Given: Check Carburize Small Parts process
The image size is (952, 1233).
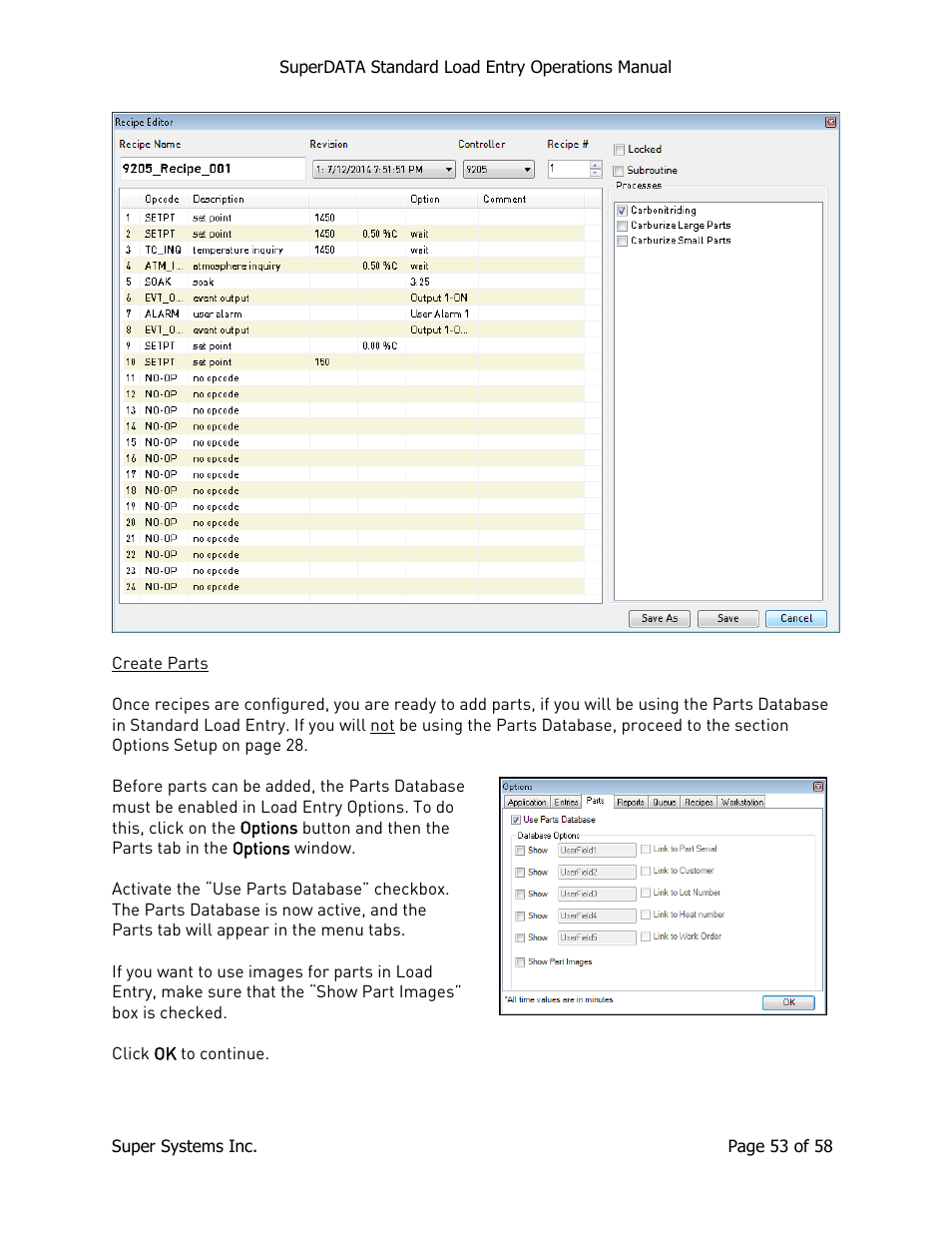Looking at the screenshot, I should point(622,241).
